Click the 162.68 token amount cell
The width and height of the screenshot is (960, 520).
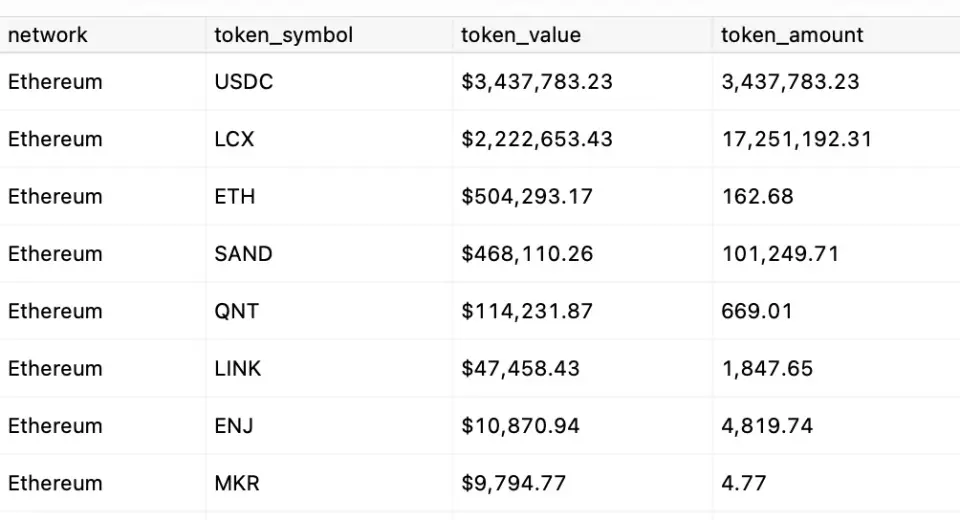click(757, 196)
